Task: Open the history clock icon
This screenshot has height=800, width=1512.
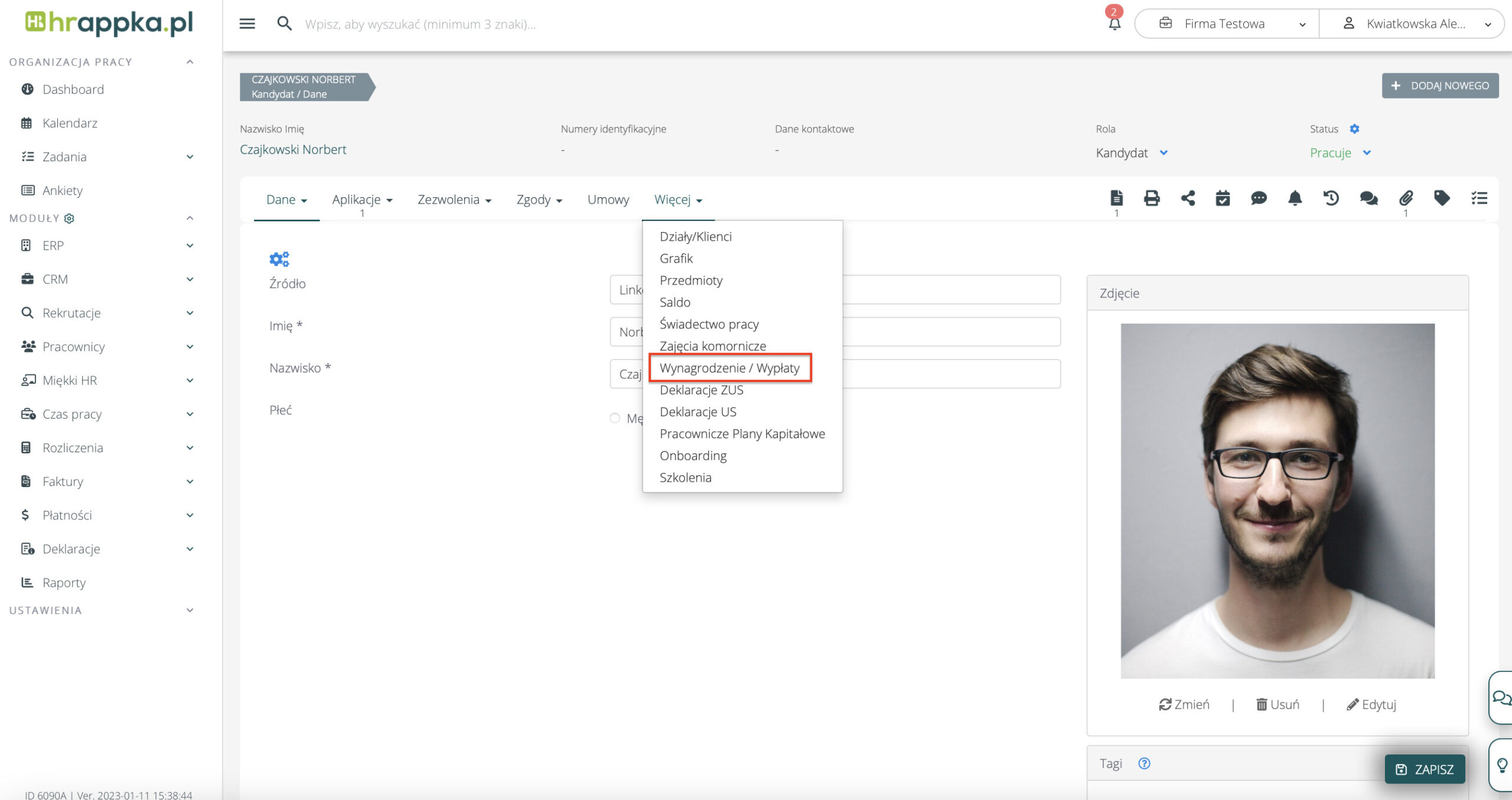Action: [1331, 198]
